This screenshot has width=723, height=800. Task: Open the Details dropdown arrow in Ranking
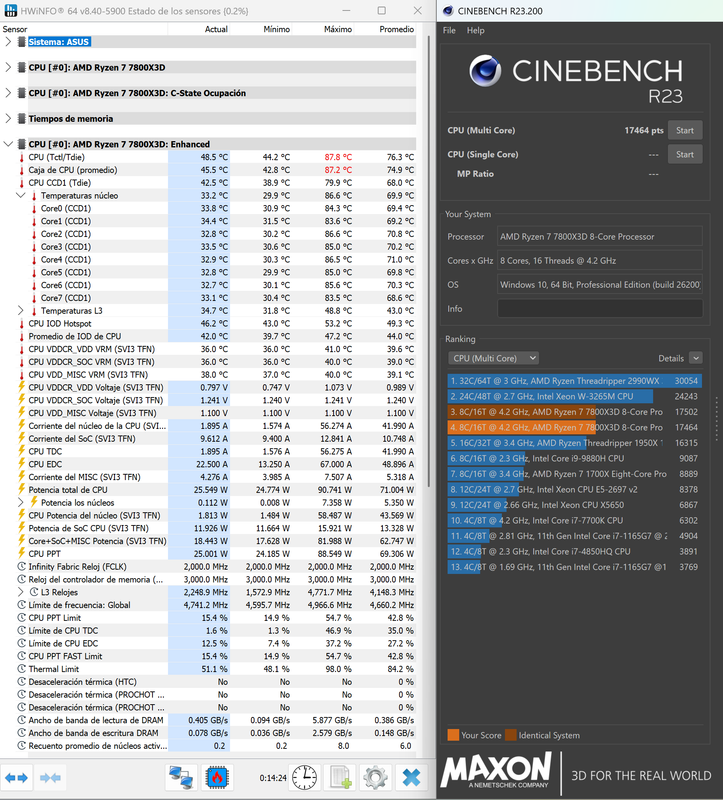(x=696, y=358)
